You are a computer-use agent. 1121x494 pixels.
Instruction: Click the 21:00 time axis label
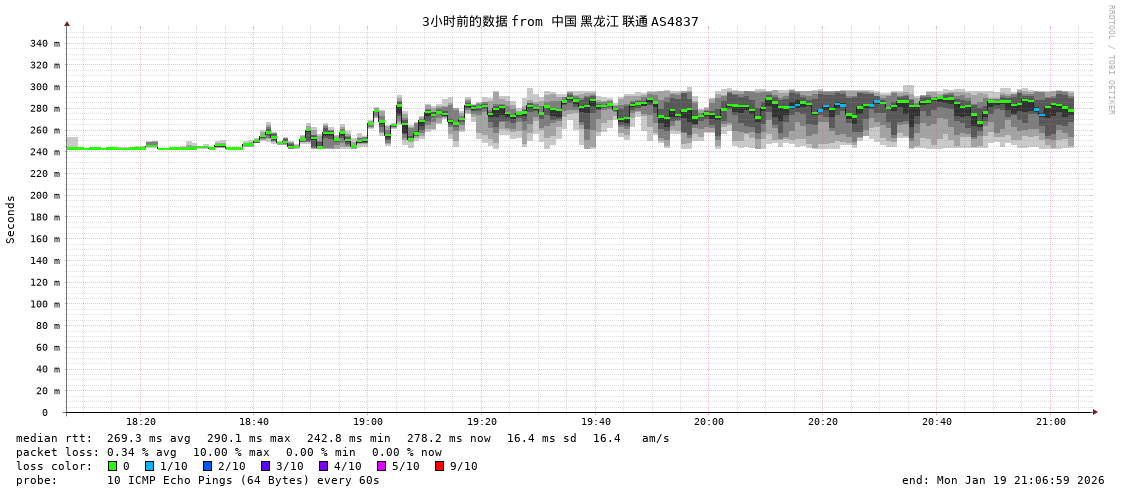pyautogui.click(x=1050, y=422)
